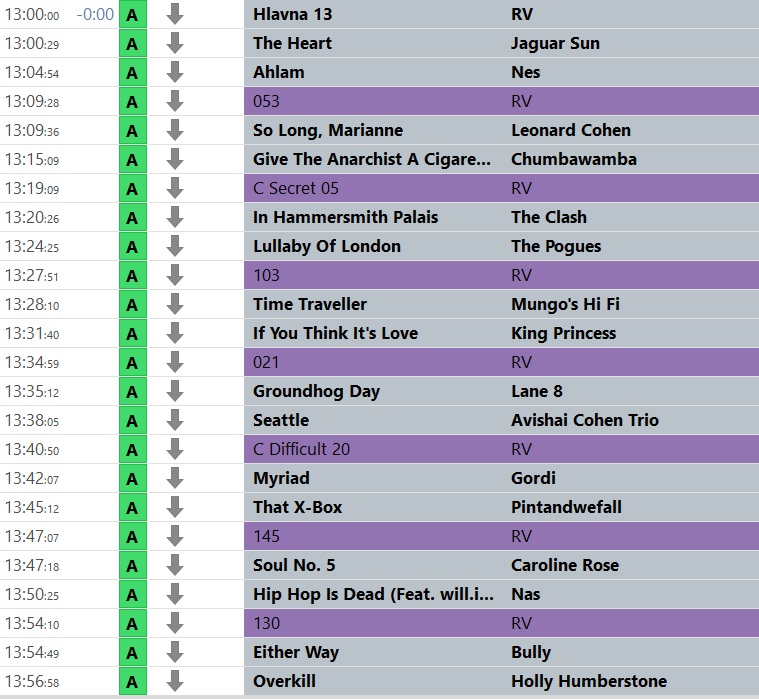Click the -0:00 countdown value
Screen dimensions: 759x699
click(95, 15)
